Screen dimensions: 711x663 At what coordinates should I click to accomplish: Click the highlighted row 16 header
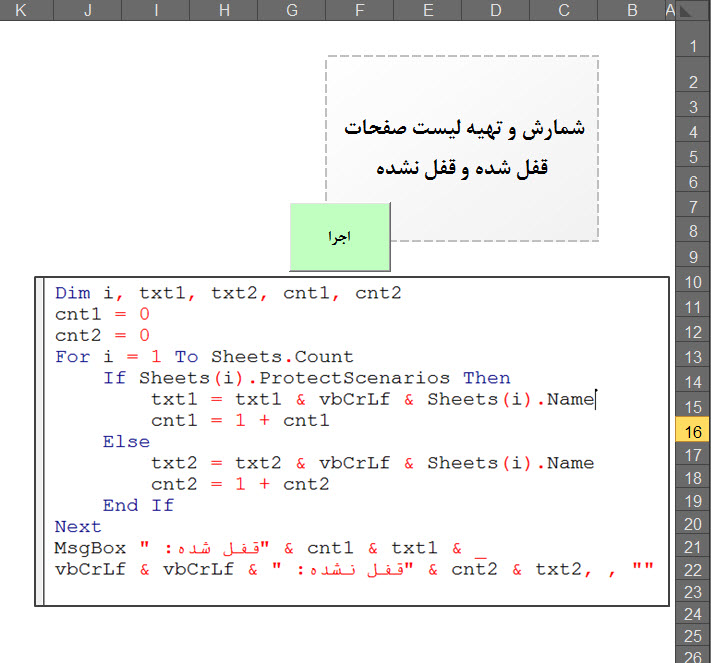[x=692, y=431]
